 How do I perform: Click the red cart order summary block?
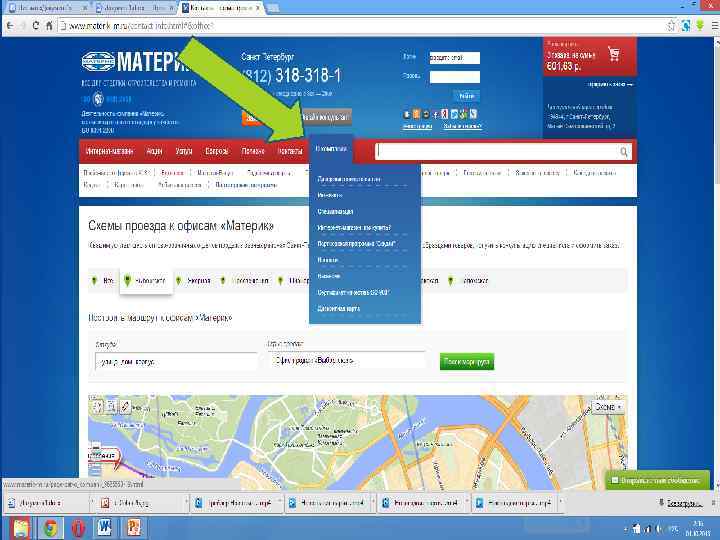coord(590,57)
